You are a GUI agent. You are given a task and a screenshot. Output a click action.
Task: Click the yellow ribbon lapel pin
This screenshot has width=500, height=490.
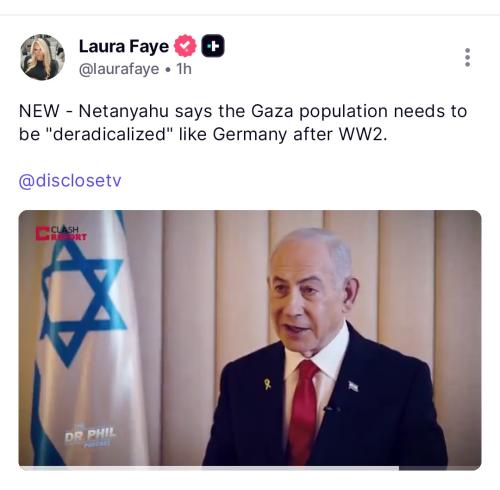(267, 384)
